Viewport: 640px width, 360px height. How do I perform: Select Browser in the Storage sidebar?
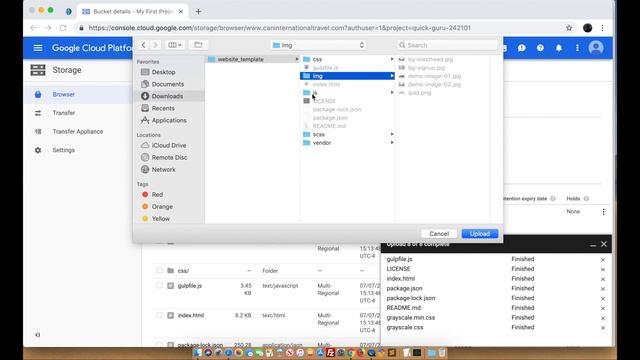[x=63, y=94]
